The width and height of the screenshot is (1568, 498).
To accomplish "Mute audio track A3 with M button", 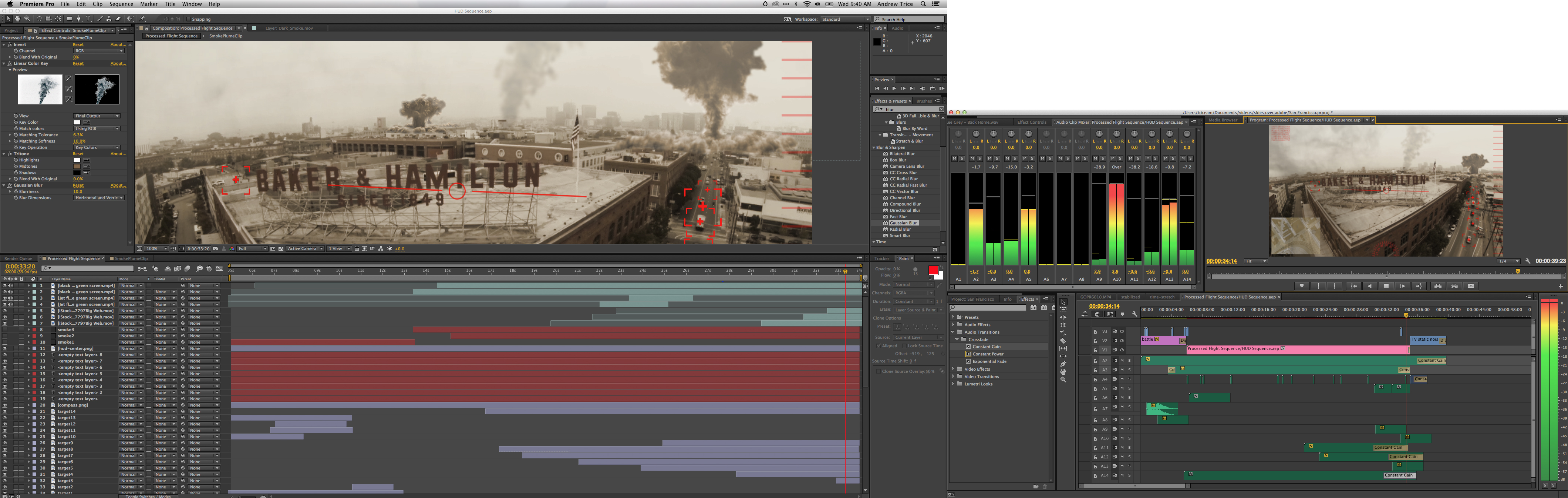I will click(1122, 370).
